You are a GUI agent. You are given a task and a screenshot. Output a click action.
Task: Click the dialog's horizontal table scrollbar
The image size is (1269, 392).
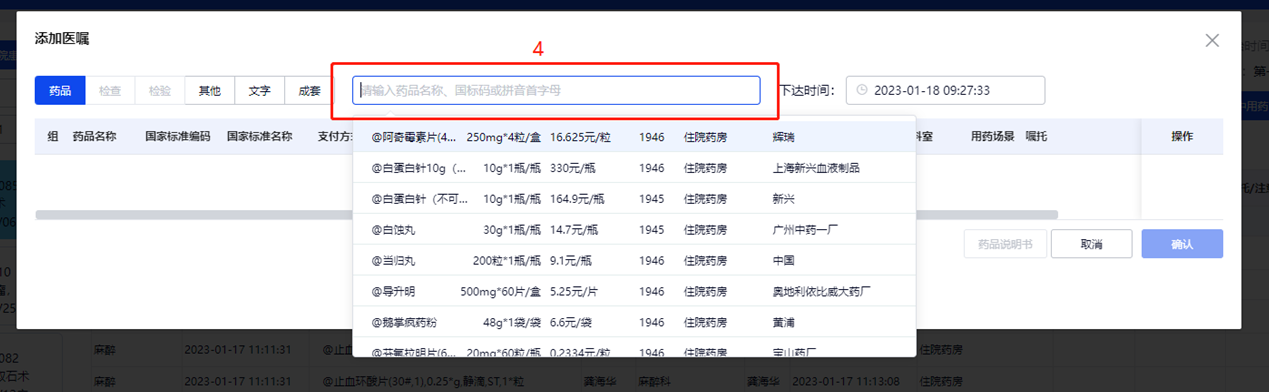point(546,214)
